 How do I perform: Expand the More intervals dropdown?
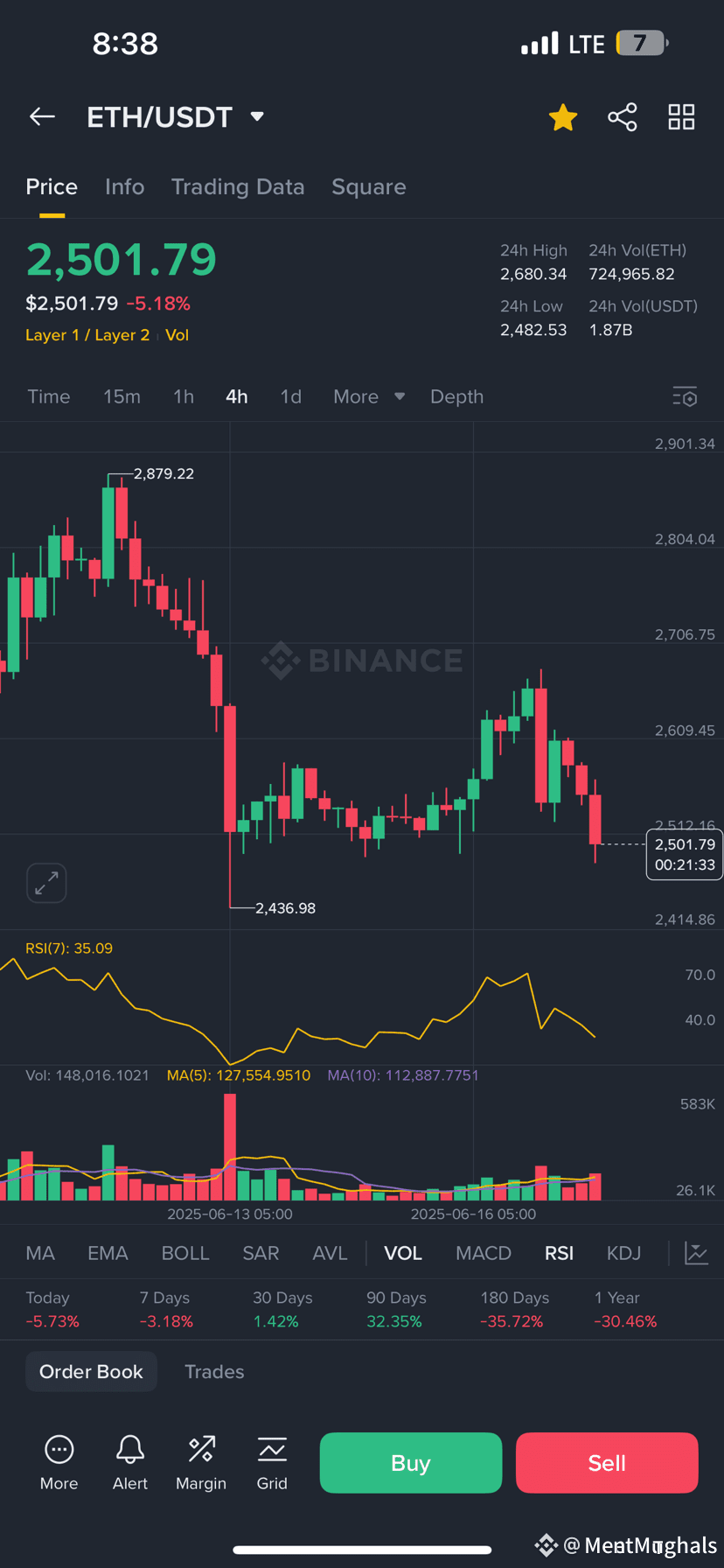click(369, 396)
